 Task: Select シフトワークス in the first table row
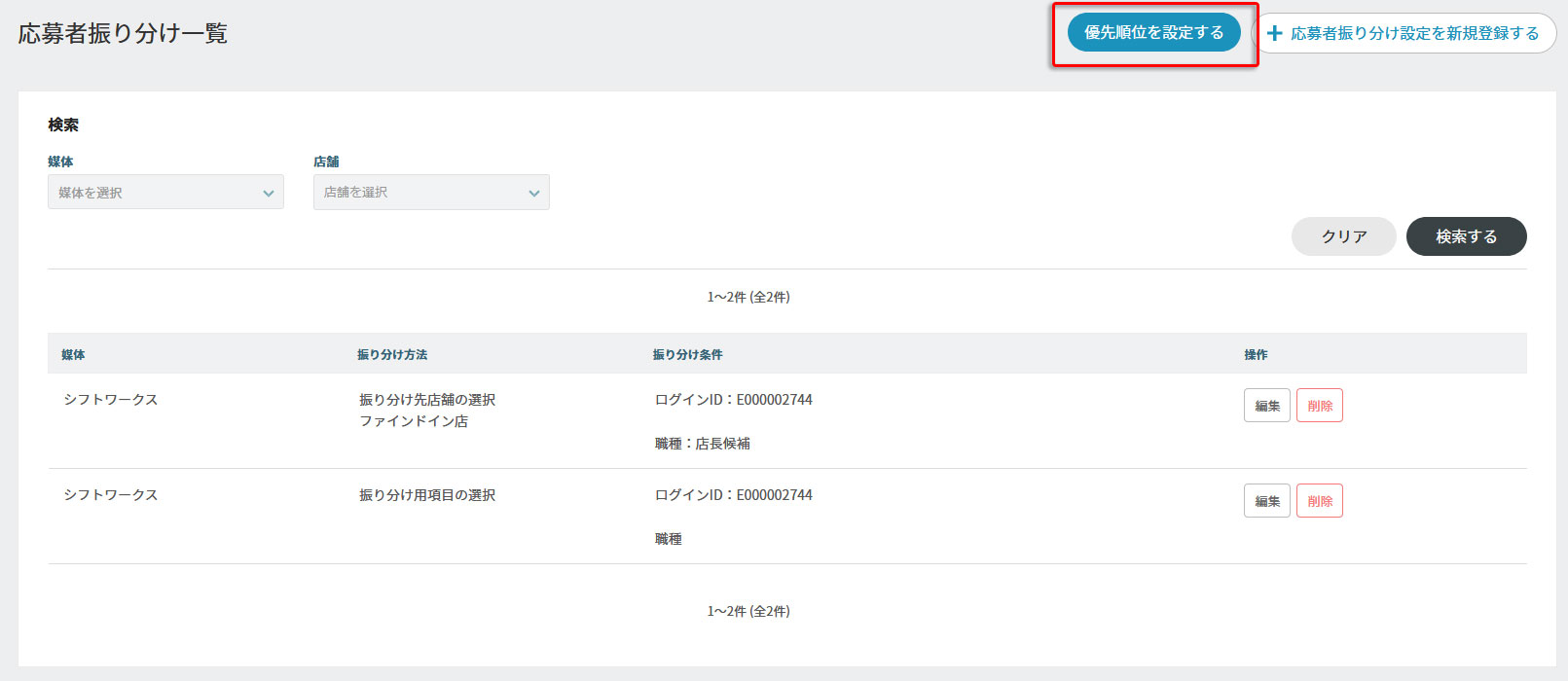pyautogui.click(x=111, y=400)
